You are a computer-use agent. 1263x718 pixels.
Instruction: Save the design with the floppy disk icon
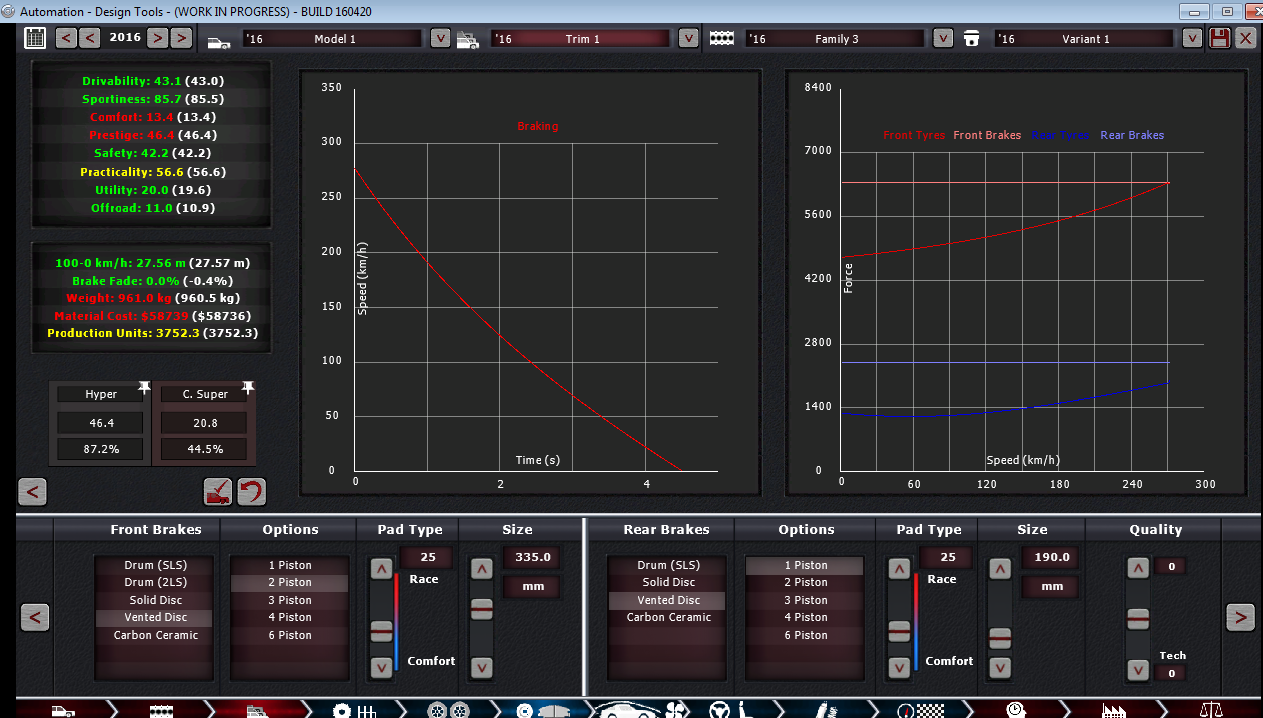tap(1219, 38)
